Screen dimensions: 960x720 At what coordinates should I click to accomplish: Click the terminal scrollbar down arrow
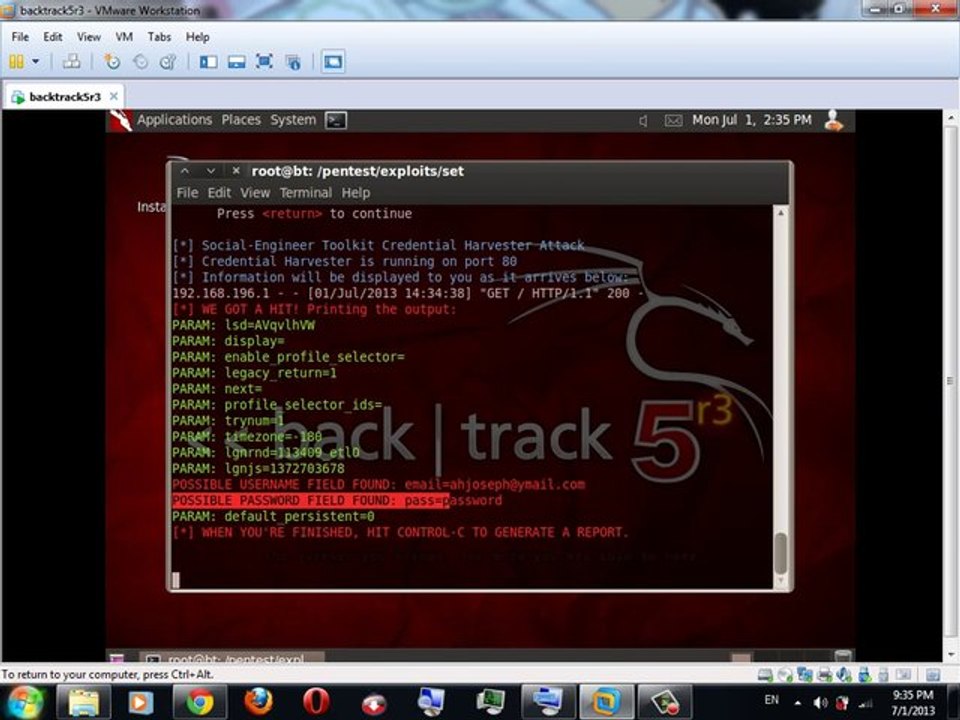pos(781,581)
